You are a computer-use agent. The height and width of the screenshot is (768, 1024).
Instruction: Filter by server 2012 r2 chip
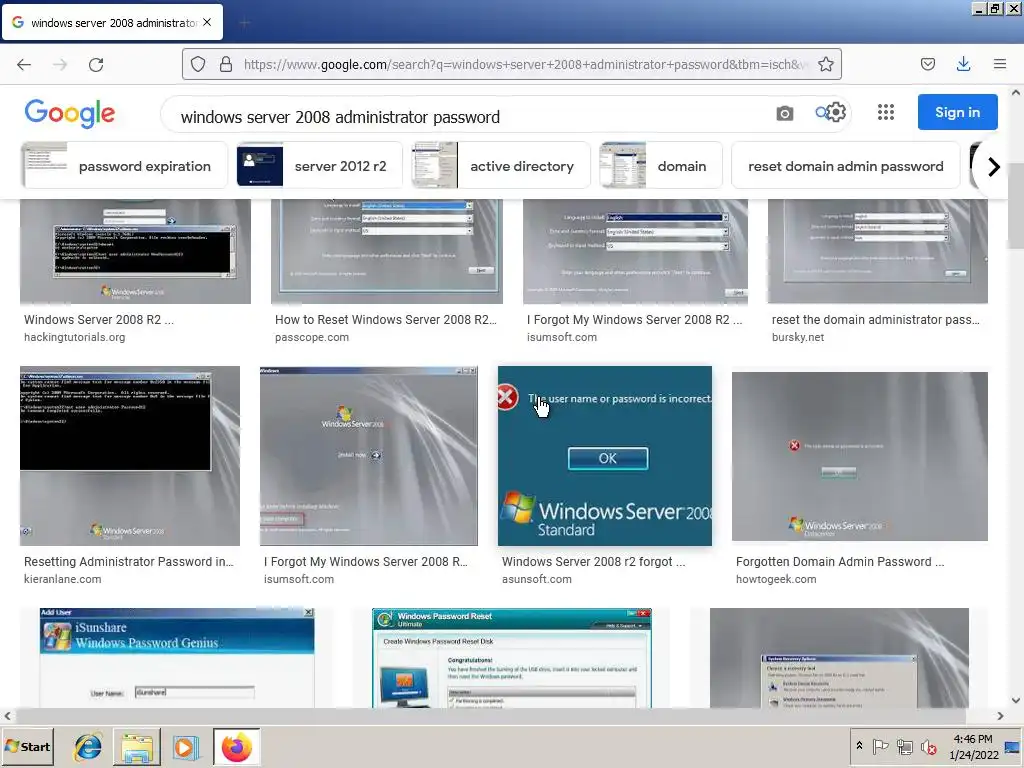pos(319,166)
